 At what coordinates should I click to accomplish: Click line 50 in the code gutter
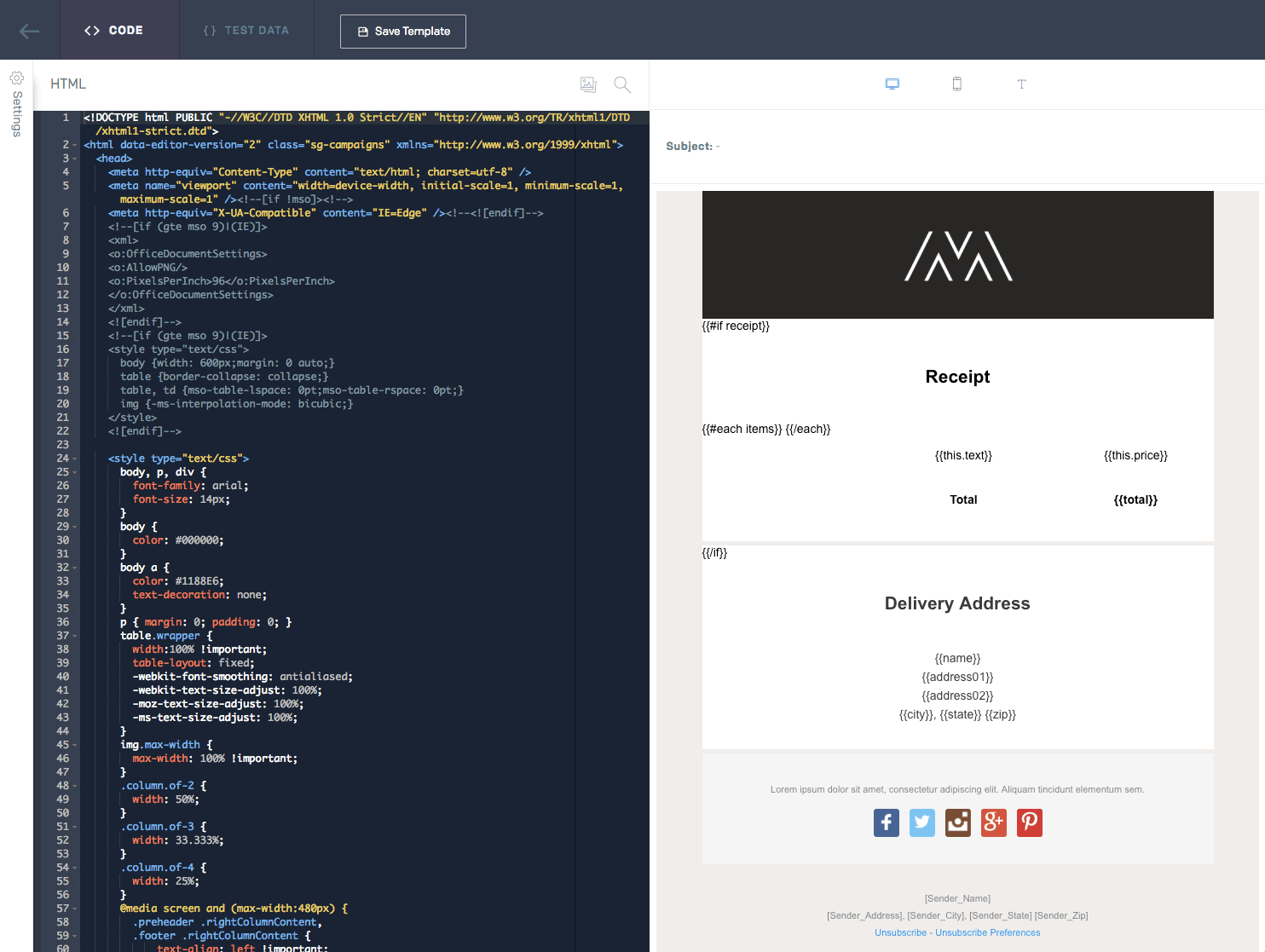(63, 813)
